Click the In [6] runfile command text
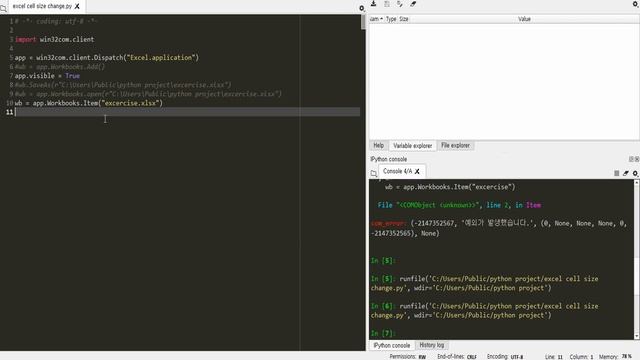Image resolution: width=640 pixels, height=360 pixels. click(x=484, y=311)
